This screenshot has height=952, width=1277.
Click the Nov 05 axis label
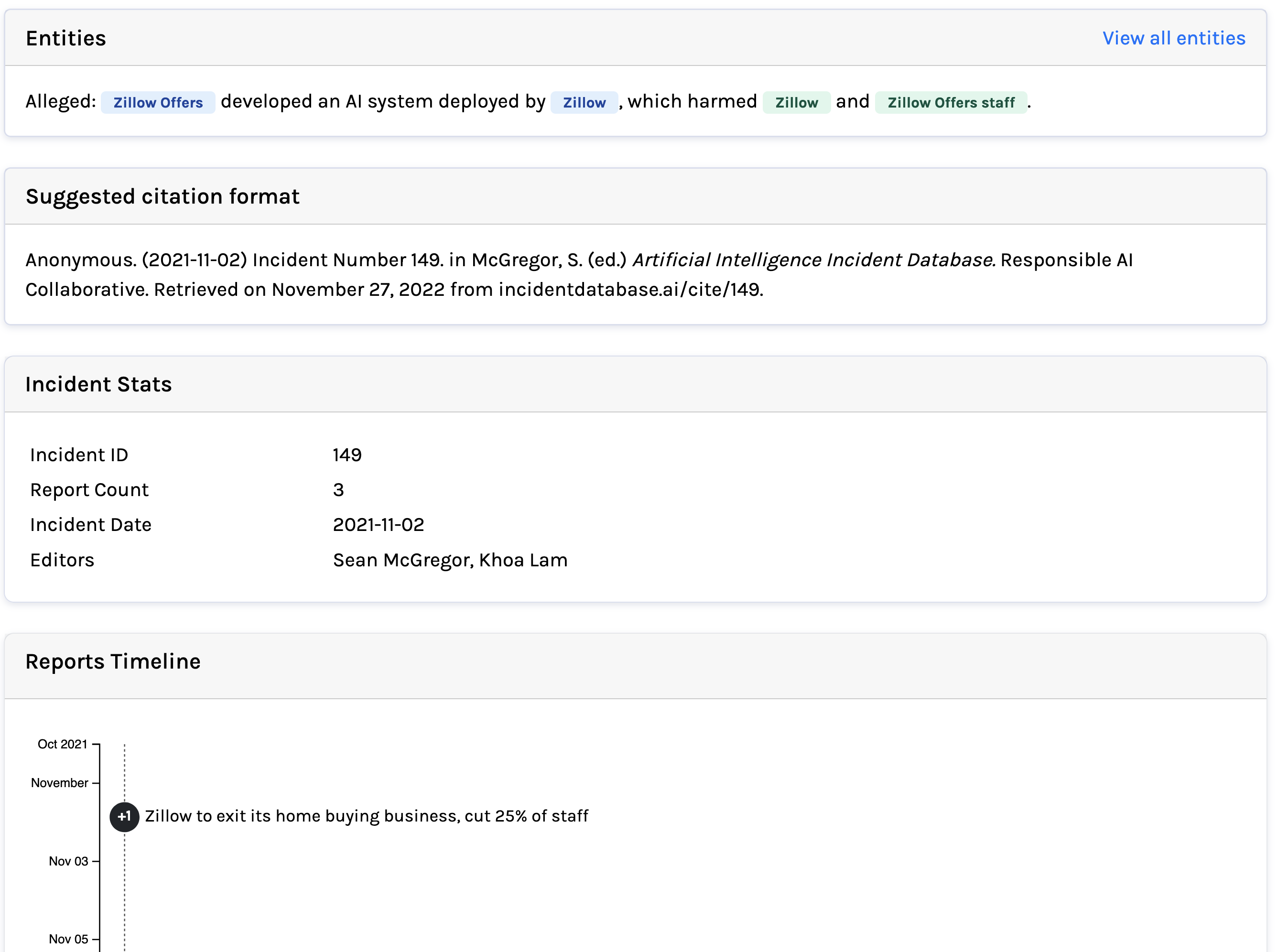tap(68, 939)
